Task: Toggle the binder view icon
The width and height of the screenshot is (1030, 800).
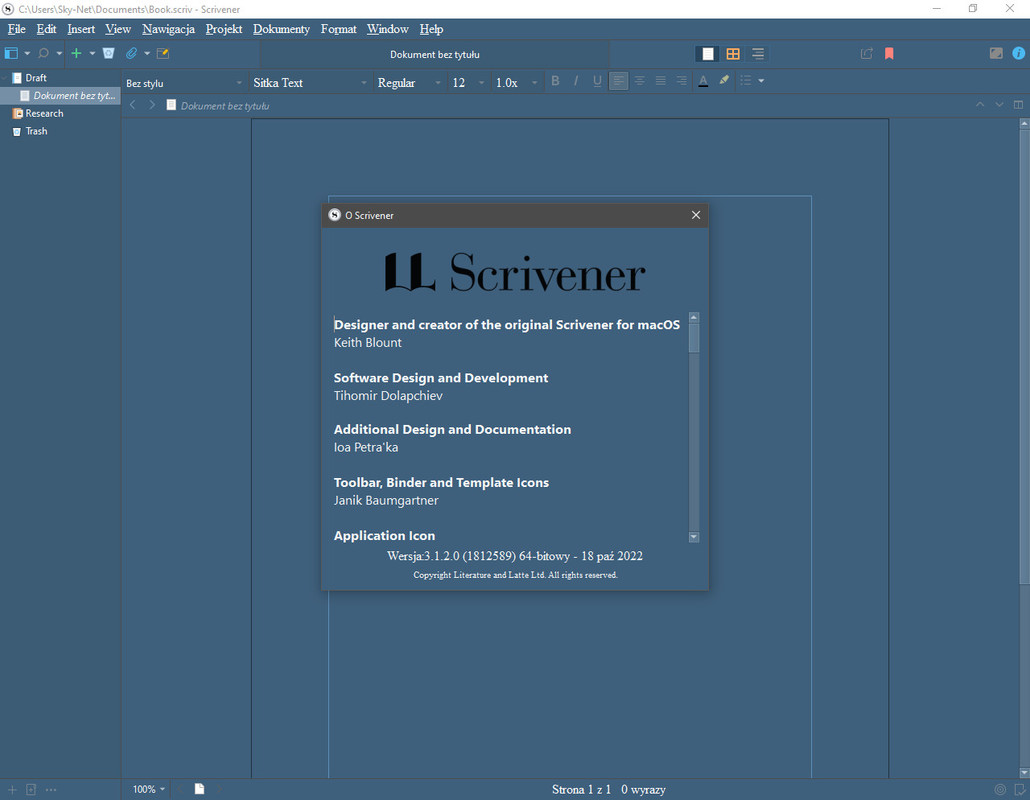Action: point(11,53)
